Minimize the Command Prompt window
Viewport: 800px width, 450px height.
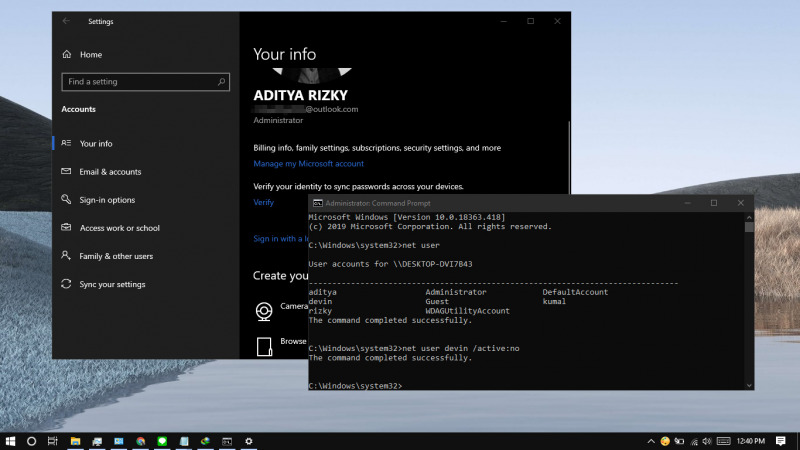pos(687,203)
